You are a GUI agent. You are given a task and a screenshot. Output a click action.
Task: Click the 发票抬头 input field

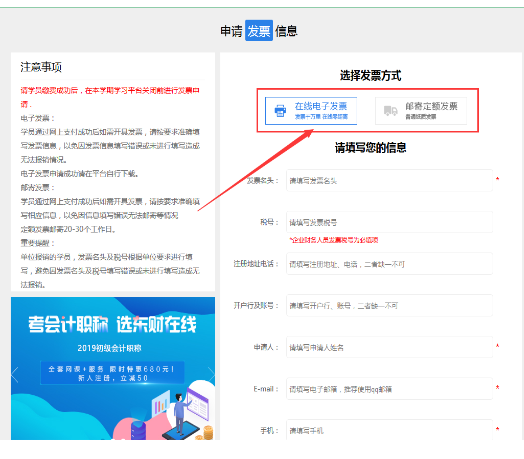tap(389, 181)
